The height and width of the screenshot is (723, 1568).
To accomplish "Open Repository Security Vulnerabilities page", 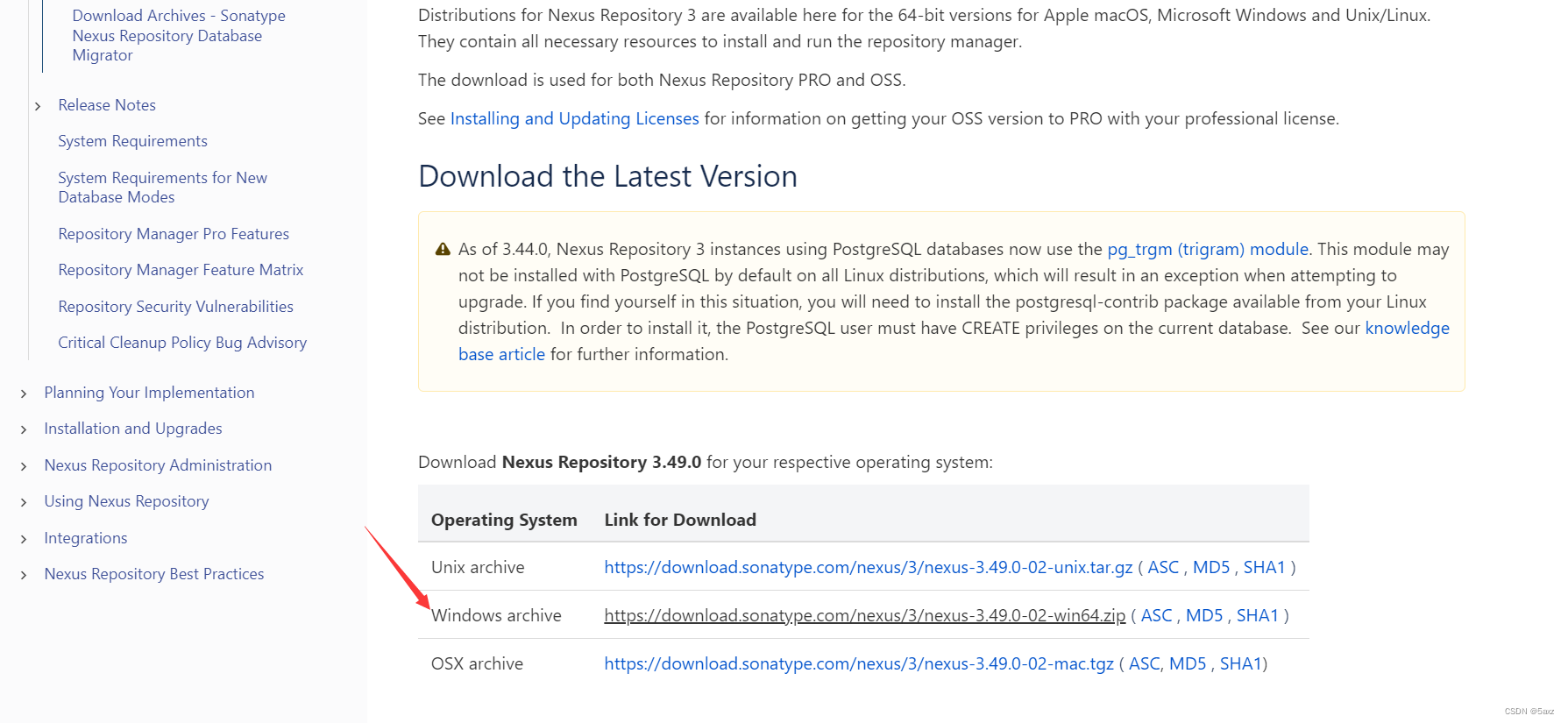I will [175, 307].
